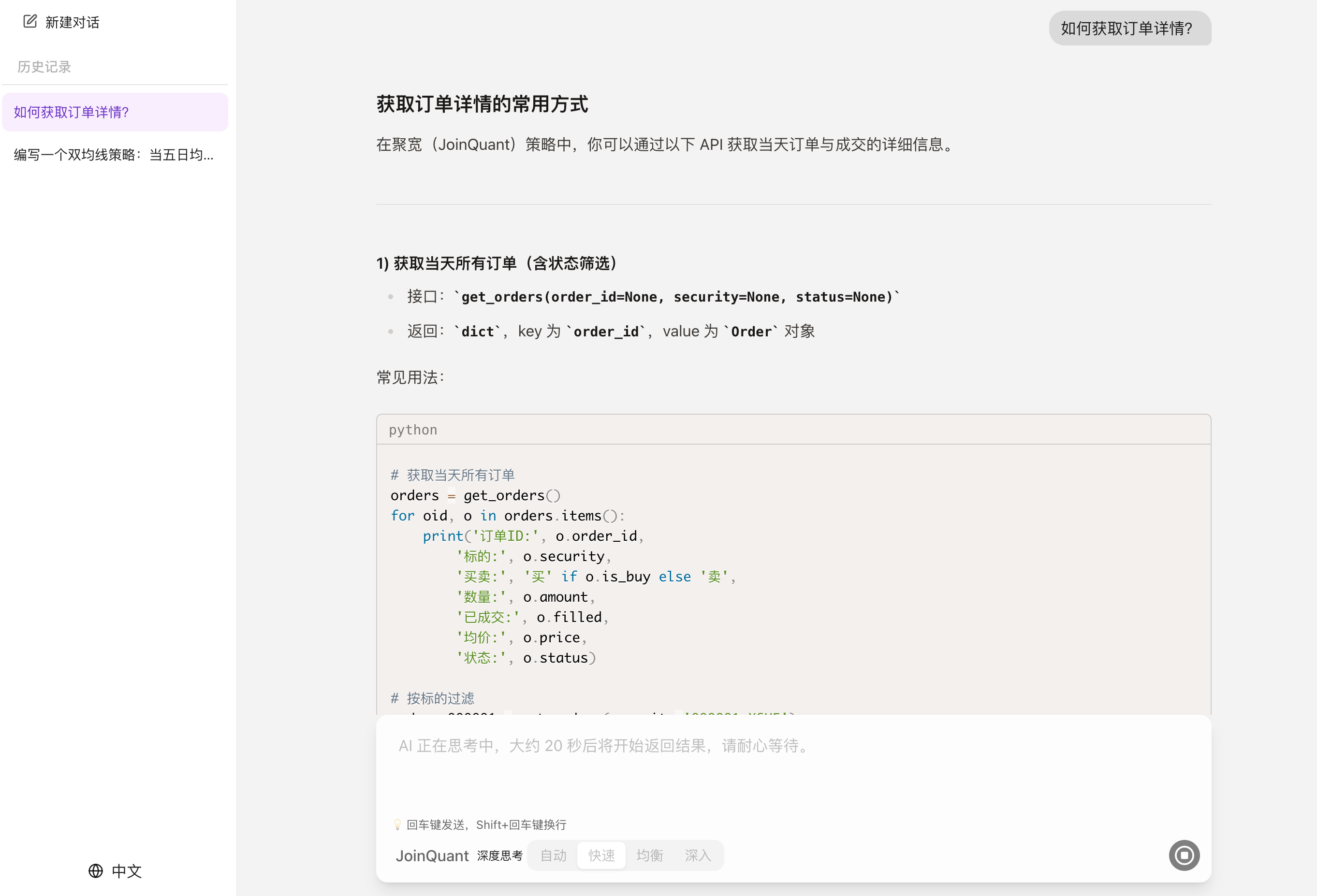Click the 深度思考 mode label

pos(499,855)
